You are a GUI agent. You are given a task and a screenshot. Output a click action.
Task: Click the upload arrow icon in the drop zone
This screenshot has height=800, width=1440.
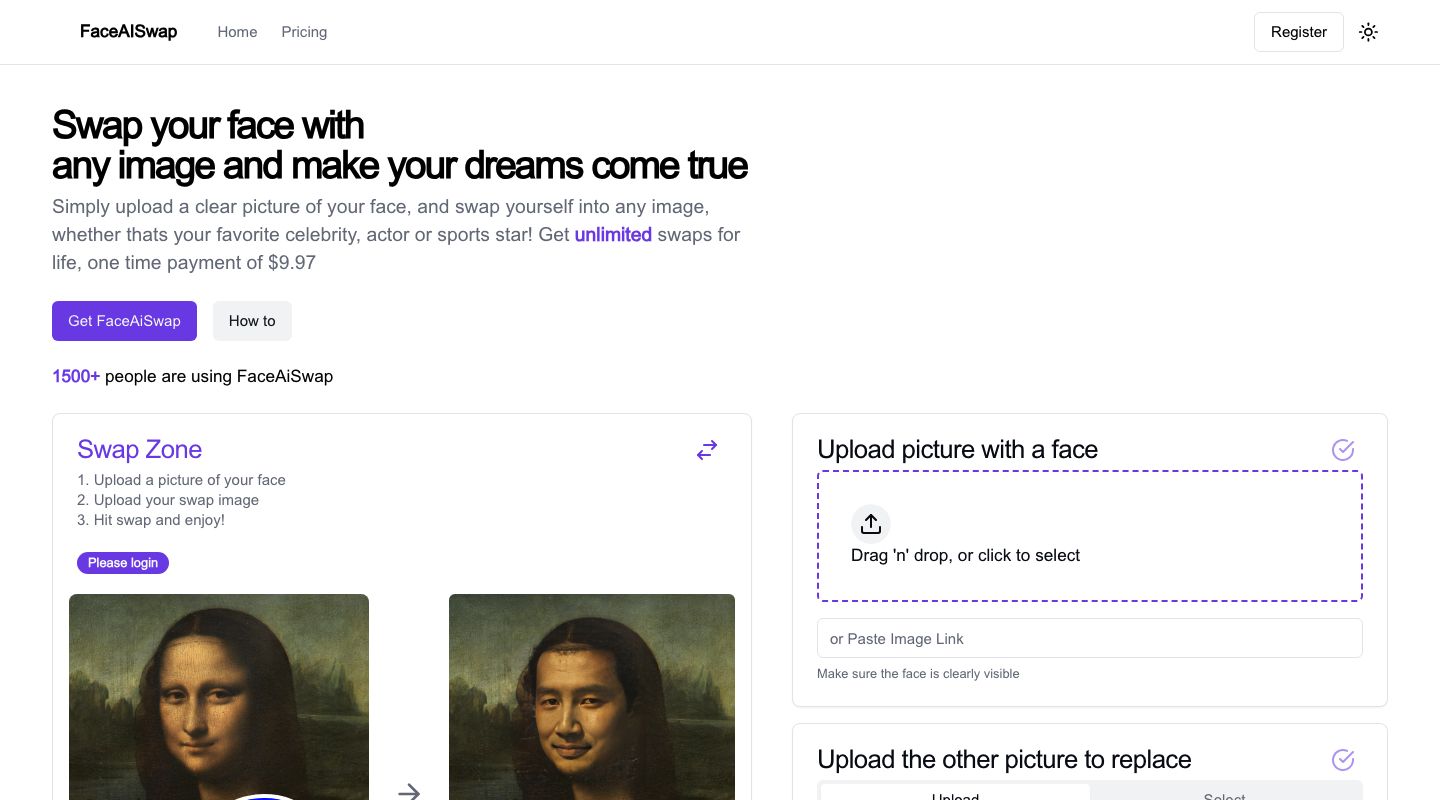click(x=871, y=524)
